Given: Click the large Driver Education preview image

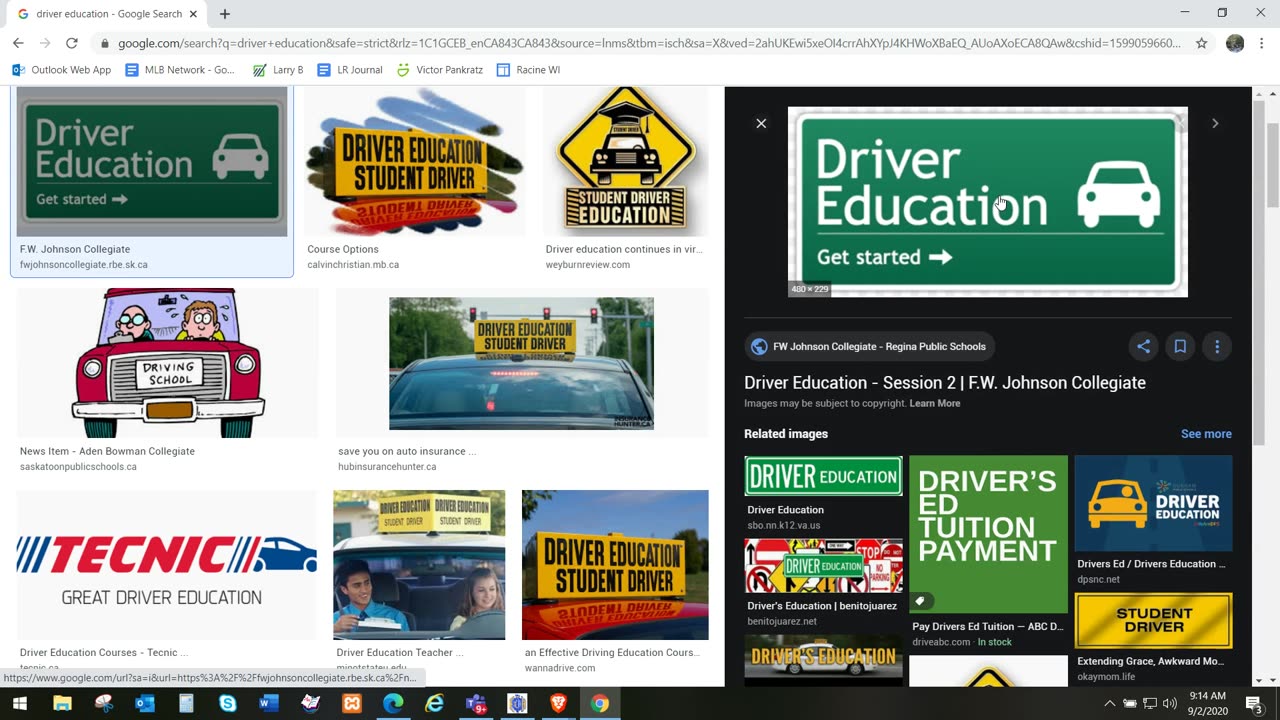Looking at the screenshot, I should point(988,202).
